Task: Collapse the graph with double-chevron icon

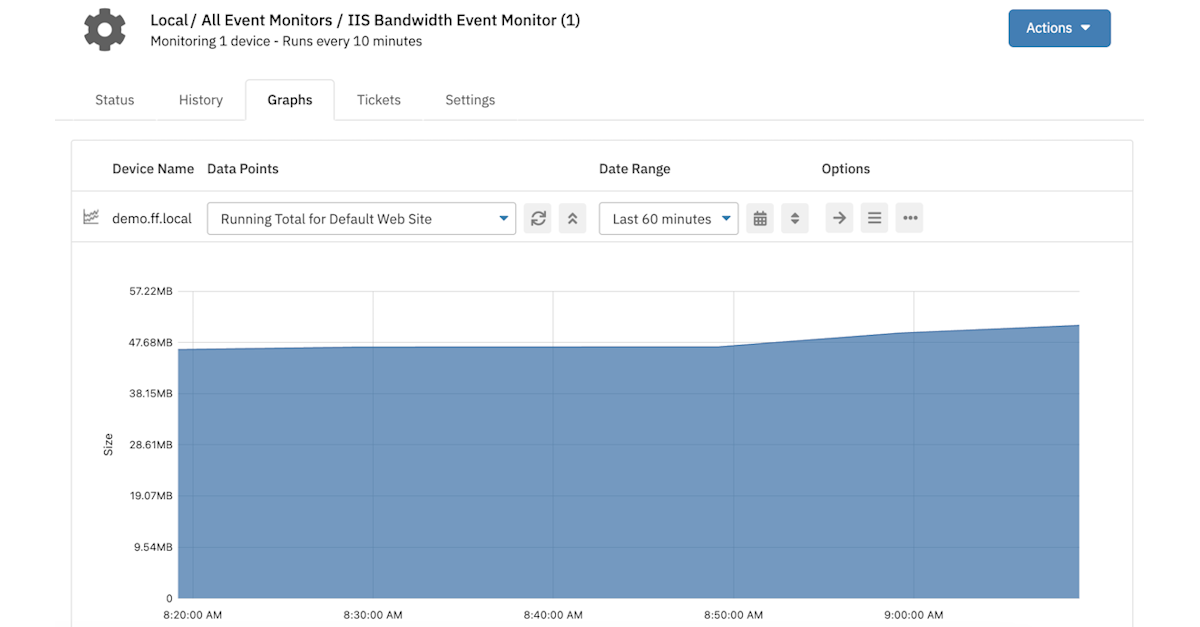Action: coord(572,218)
